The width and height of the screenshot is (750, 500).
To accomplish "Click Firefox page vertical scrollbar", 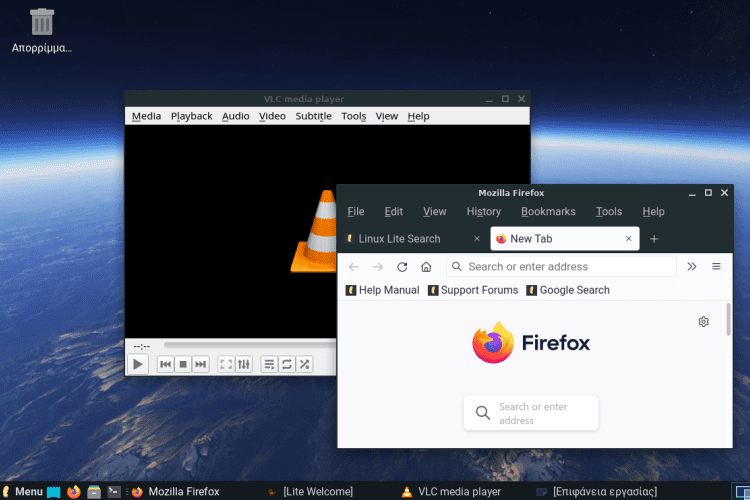I will 728,319.
